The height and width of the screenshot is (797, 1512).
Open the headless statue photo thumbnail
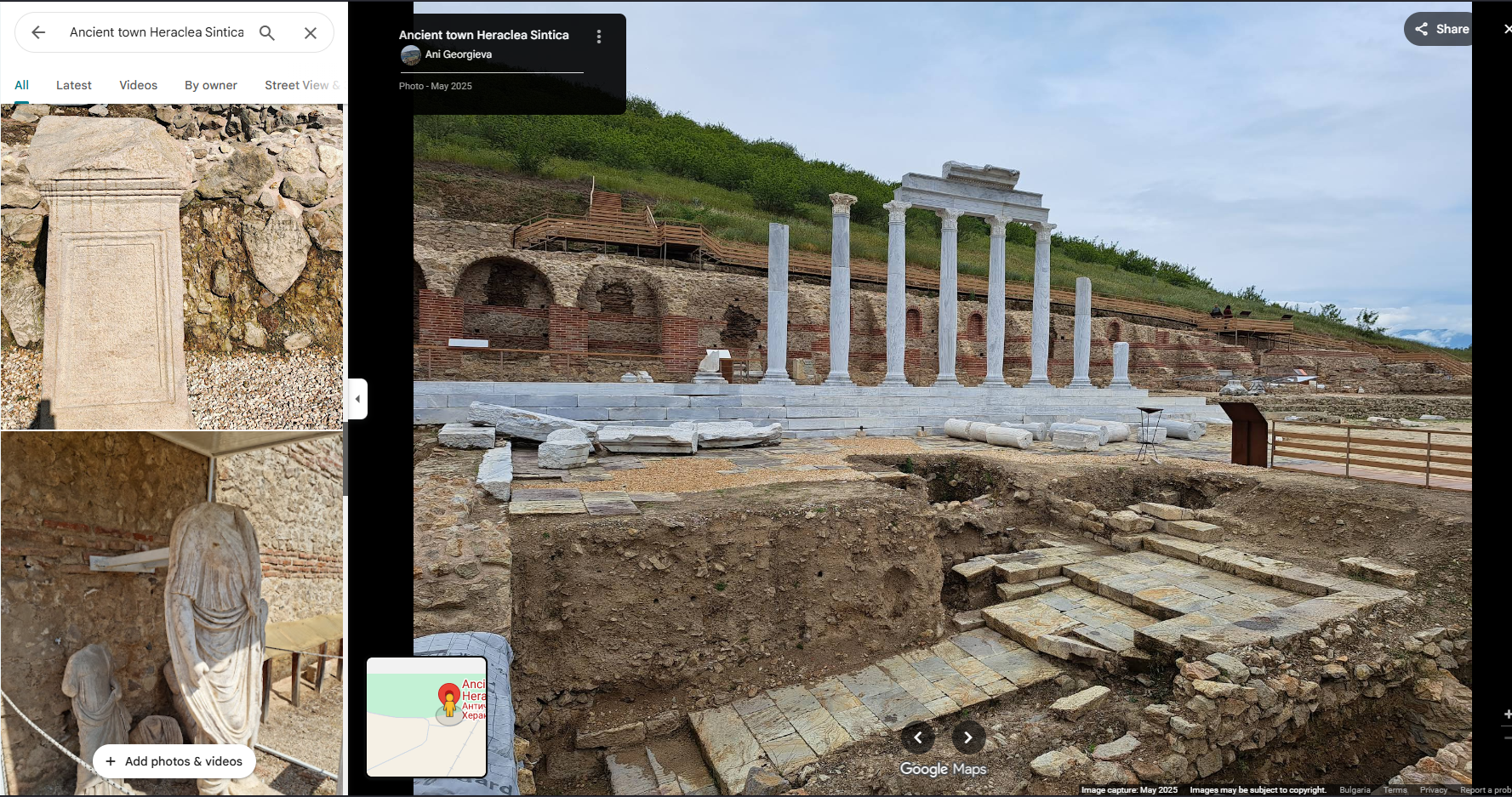pos(172,595)
